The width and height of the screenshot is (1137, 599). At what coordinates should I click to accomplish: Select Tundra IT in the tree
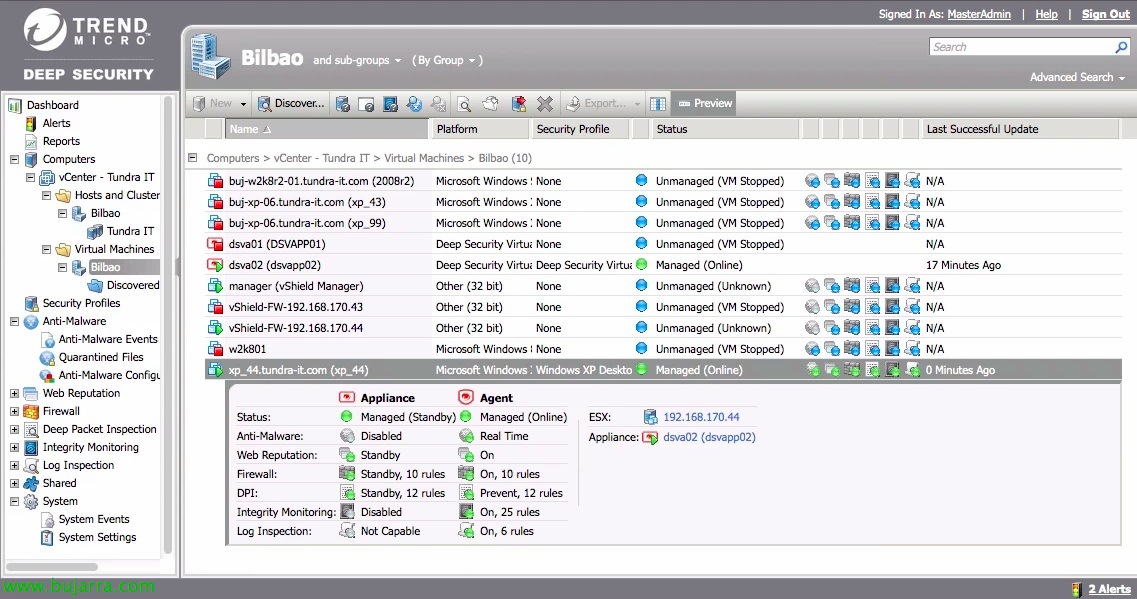(x=131, y=231)
